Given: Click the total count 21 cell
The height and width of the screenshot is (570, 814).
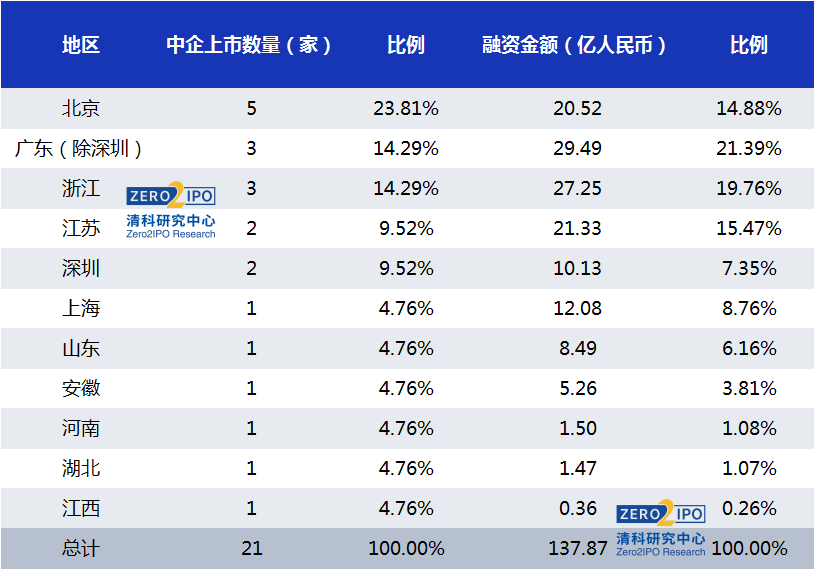Looking at the screenshot, I should (251, 548).
